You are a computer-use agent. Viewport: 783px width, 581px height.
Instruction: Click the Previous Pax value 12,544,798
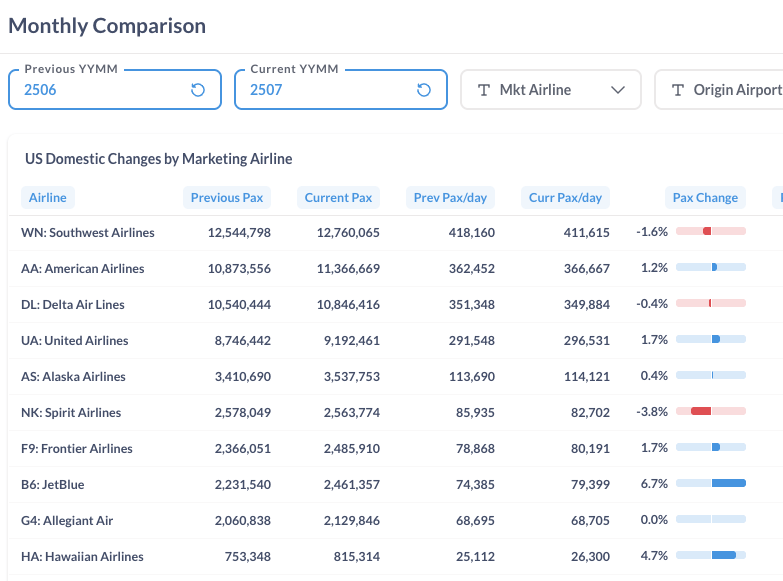pyautogui.click(x=239, y=232)
